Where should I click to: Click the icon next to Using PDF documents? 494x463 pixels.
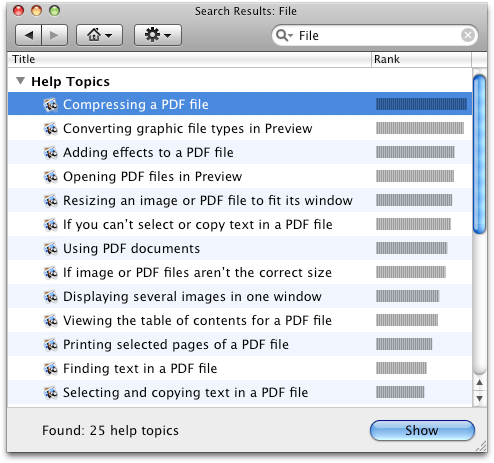click(51, 249)
